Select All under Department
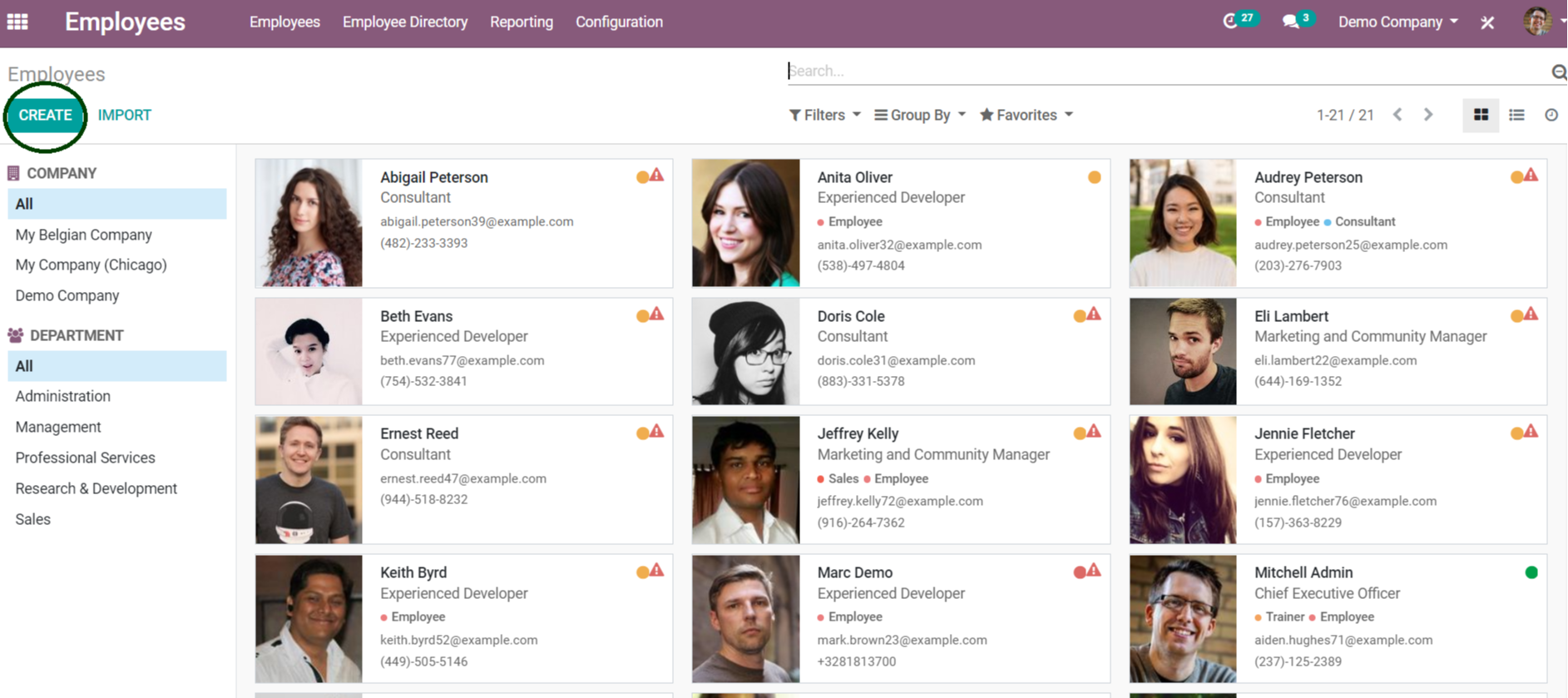Viewport: 1568px width, 698px height. point(117,366)
